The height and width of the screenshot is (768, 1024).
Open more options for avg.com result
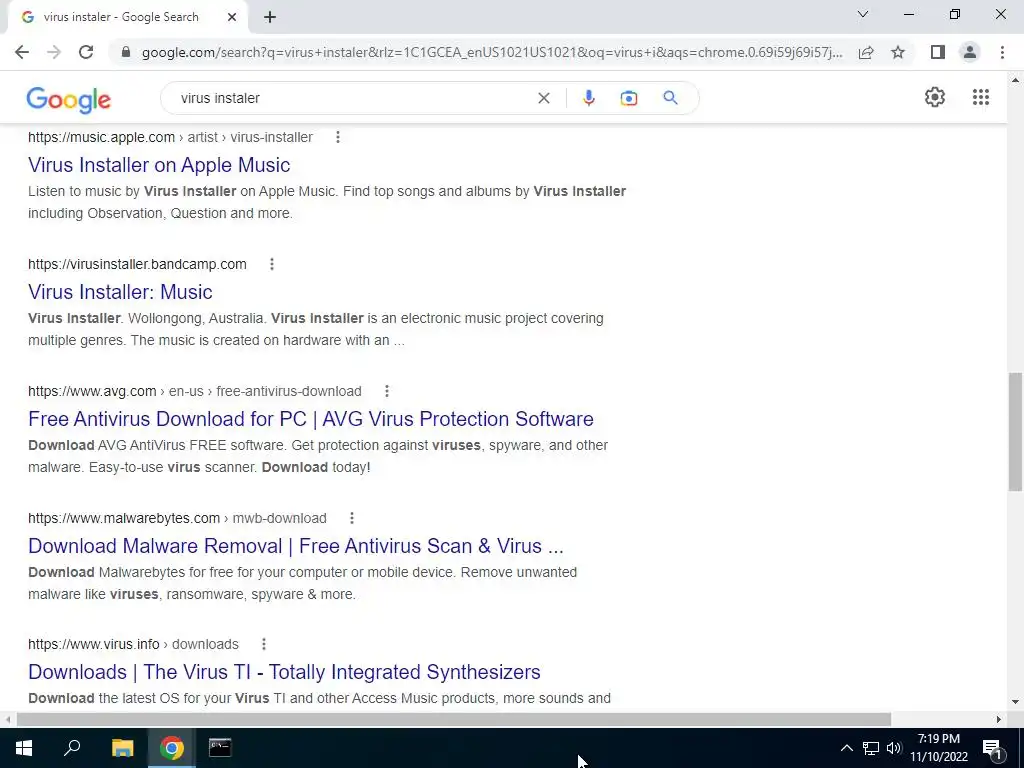(387, 391)
